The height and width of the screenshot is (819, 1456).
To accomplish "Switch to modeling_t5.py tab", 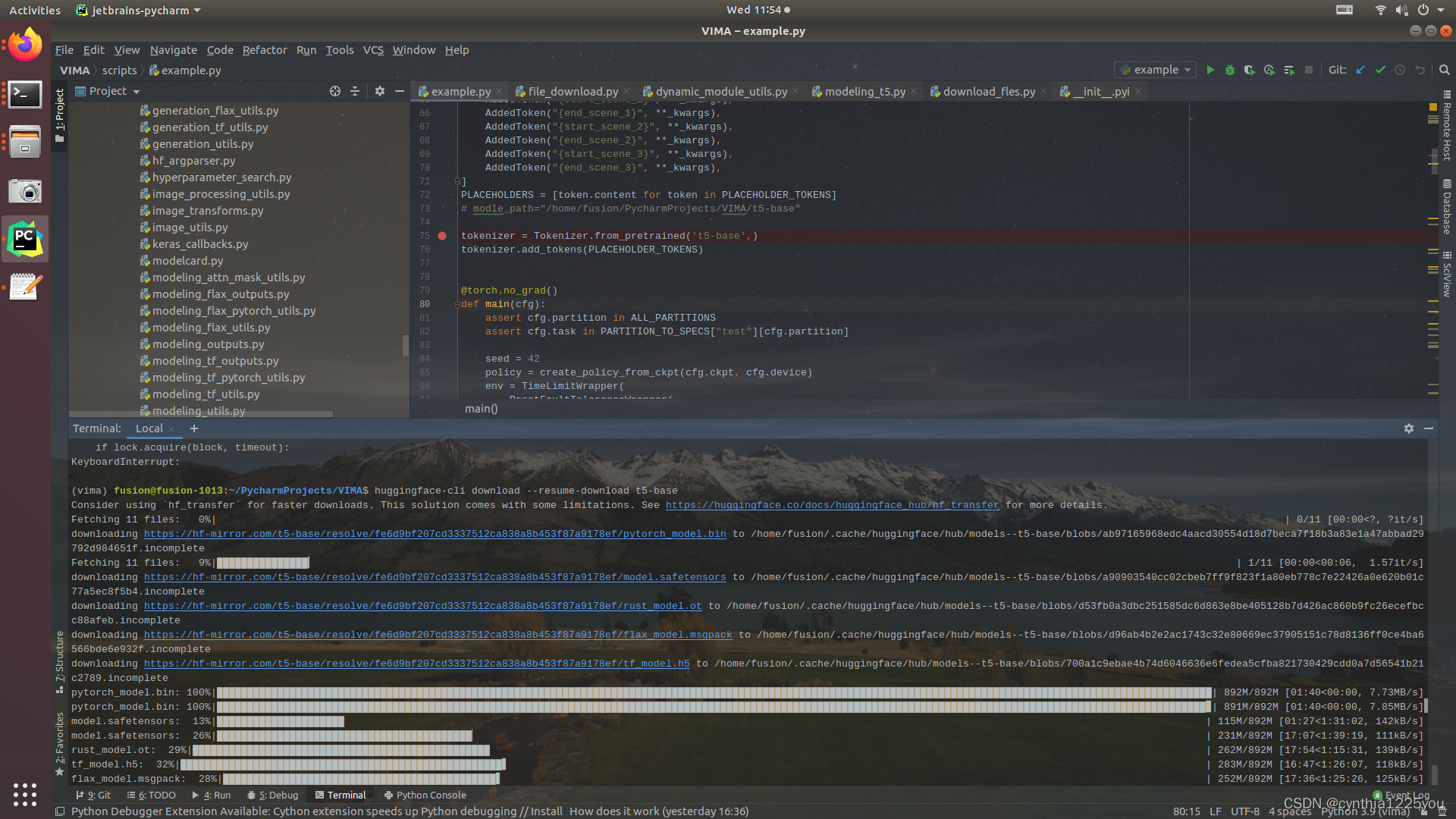I will pyautogui.click(x=864, y=91).
